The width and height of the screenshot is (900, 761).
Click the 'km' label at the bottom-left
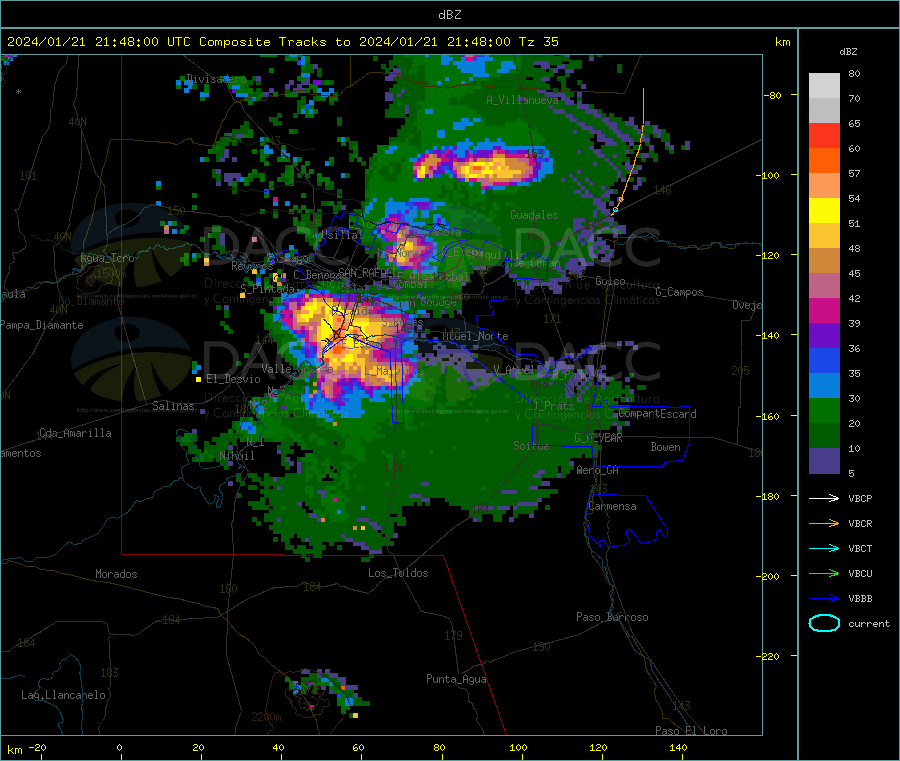point(14,750)
